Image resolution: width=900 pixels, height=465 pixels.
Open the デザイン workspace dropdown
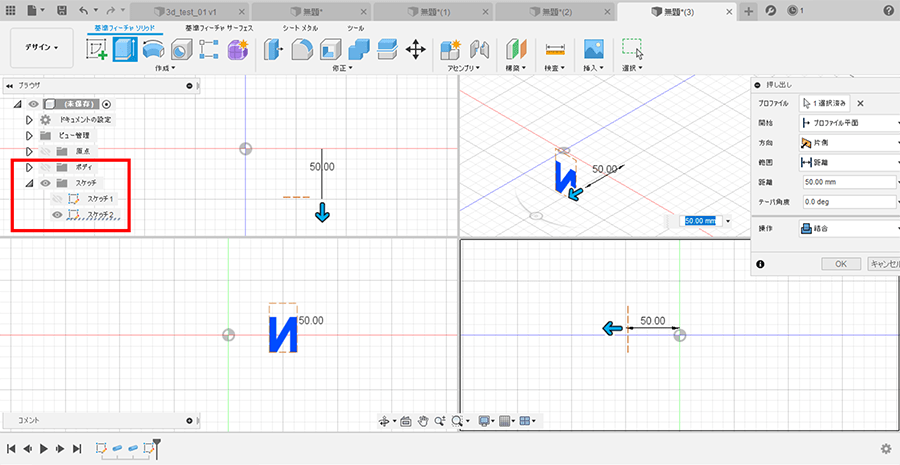[x=41, y=47]
